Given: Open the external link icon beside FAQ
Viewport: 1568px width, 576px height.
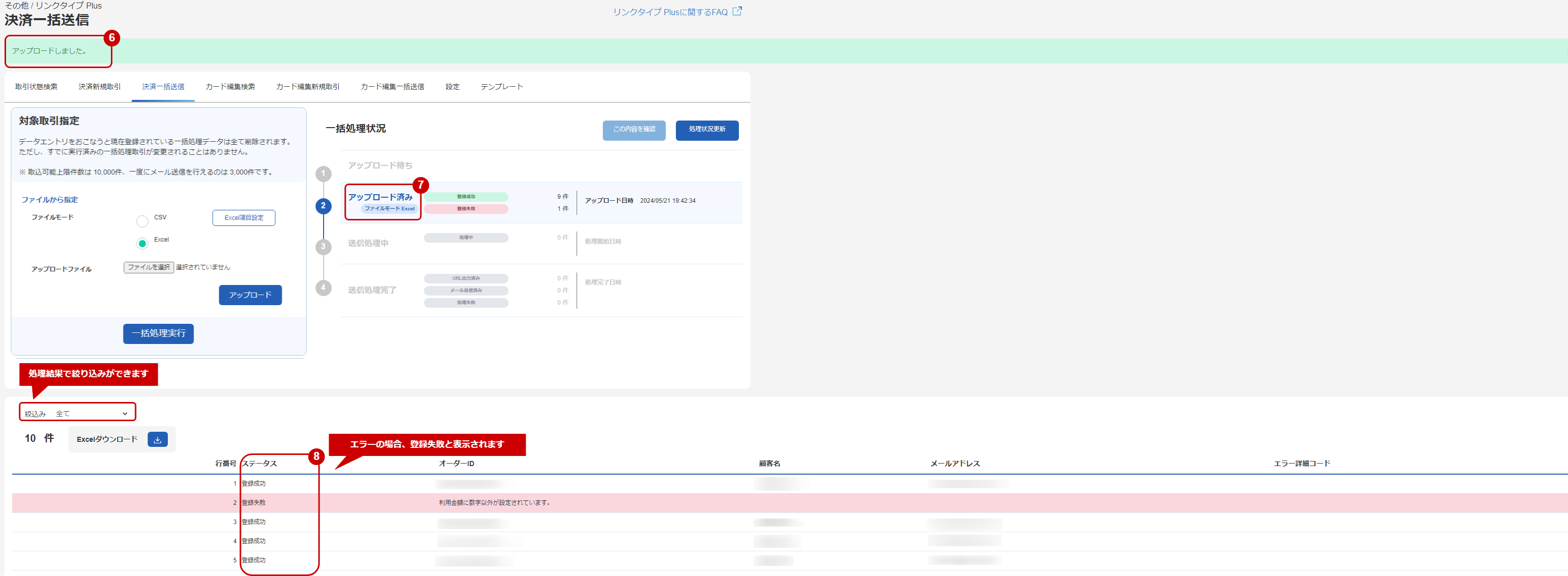Looking at the screenshot, I should [737, 11].
